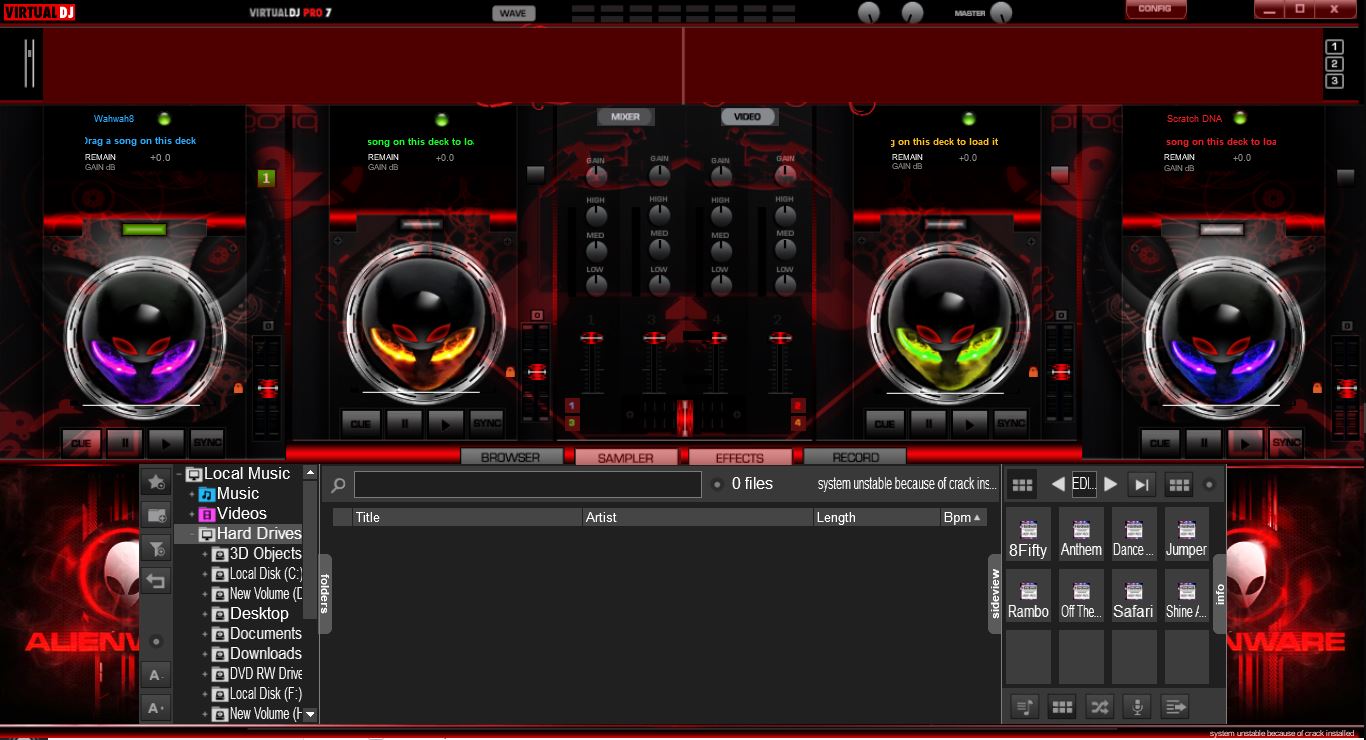
Task: Trigger the Jumper sample pad
Action: click(x=1186, y=535)
